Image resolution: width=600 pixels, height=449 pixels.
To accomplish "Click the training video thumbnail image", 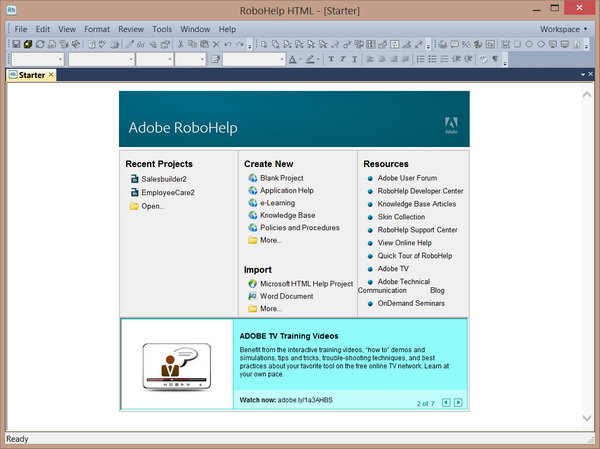I will pyautogui.click(x=177, y=367).
